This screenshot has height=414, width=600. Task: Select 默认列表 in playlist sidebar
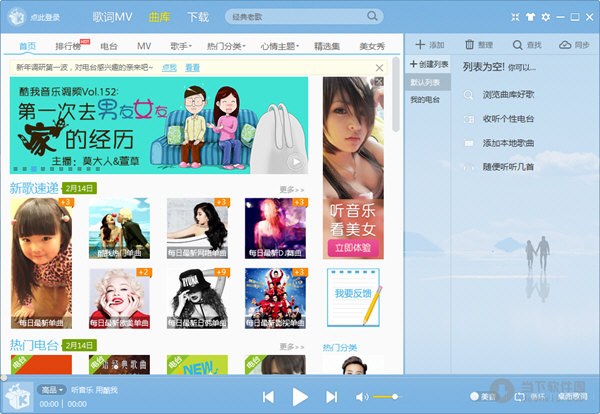[x=428, y=82]
